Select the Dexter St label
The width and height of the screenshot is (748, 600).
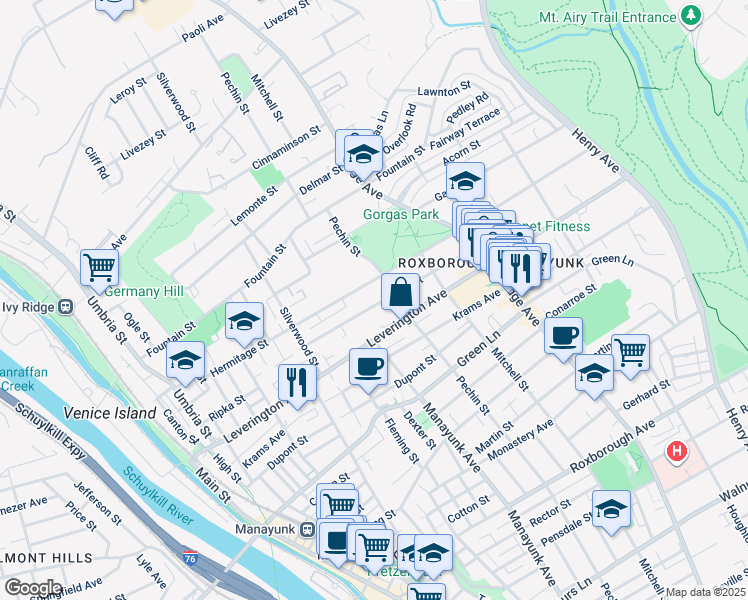419,431
